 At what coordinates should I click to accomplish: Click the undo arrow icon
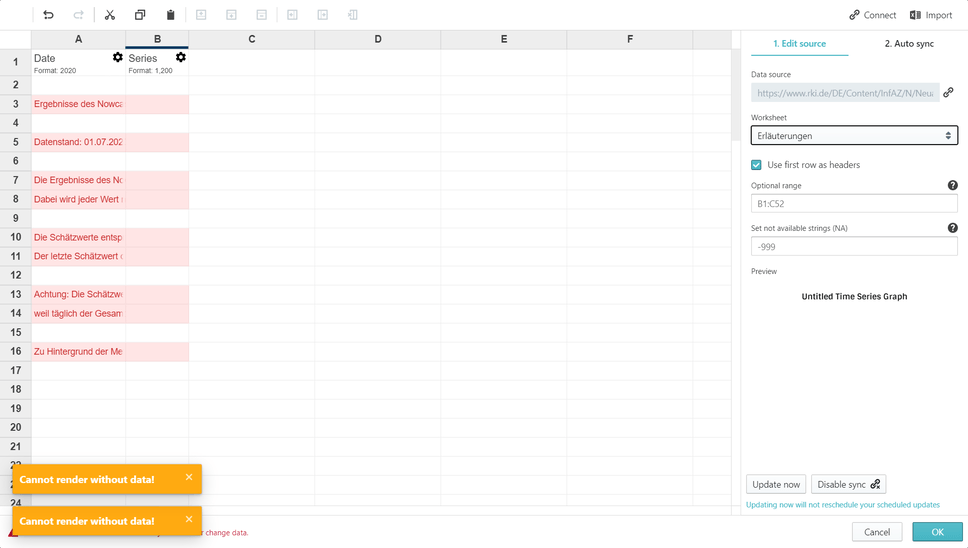48,15
